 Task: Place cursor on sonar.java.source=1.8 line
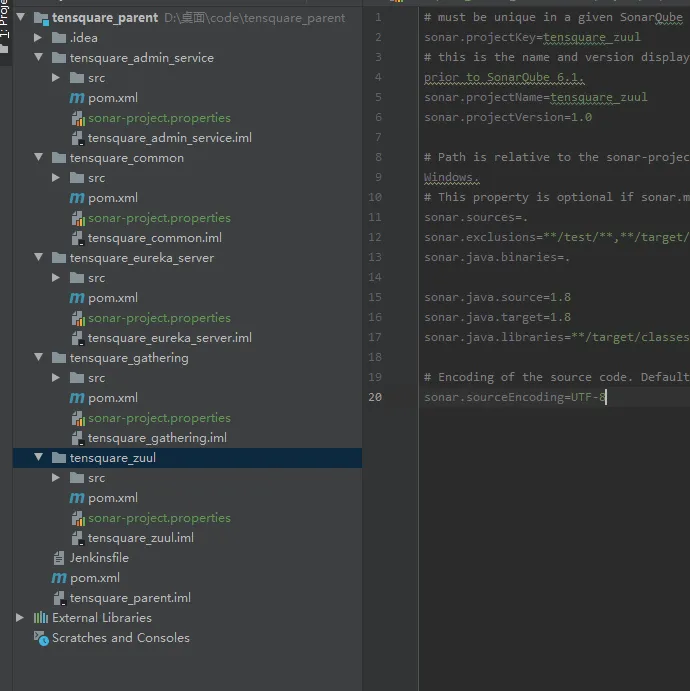coord(497,297)
